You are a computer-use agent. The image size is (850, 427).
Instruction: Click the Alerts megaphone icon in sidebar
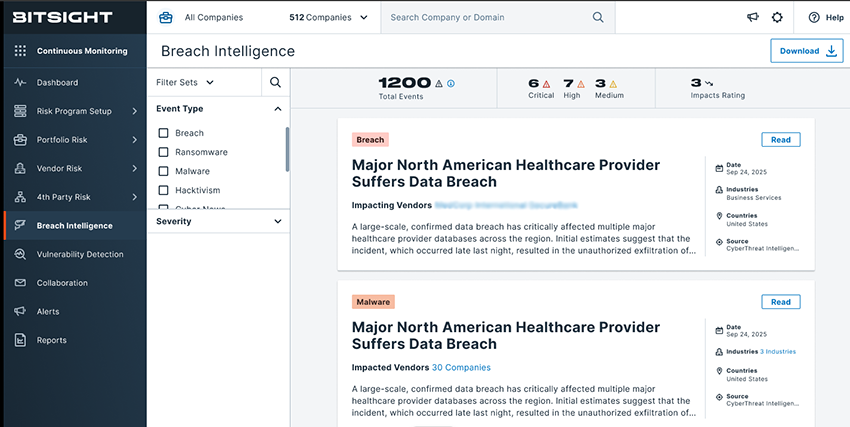pyautogui.click(x=20, y=312)
